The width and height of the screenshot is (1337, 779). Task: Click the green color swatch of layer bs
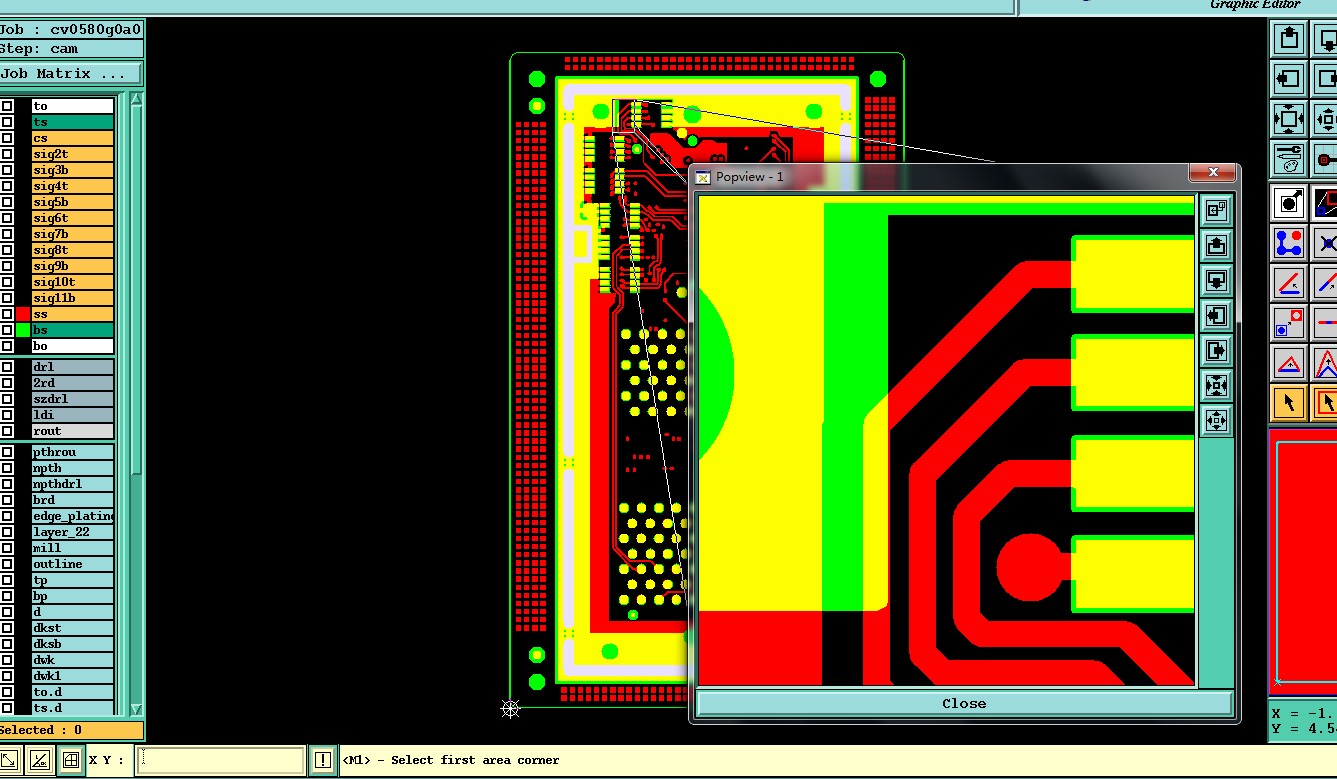coord(23,330)
